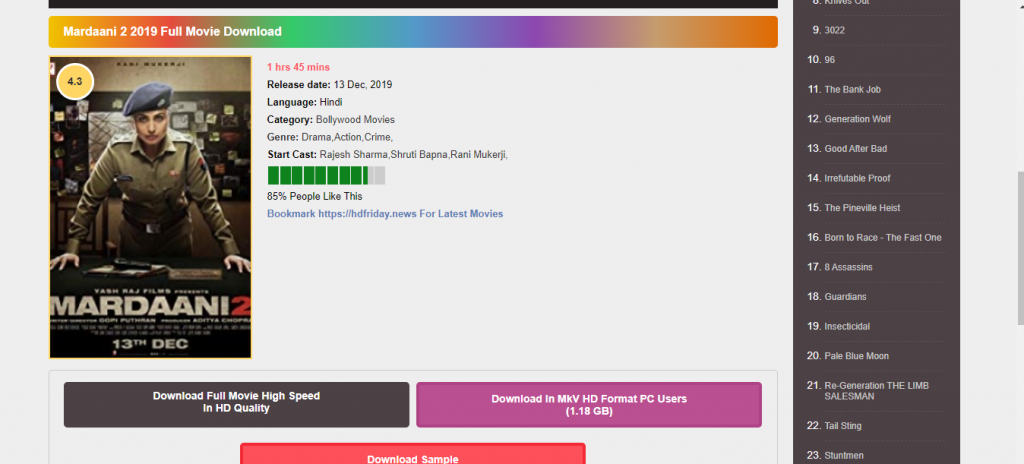
Task: Open movie 96 in the sidebar list
Action: click(829, 59)
